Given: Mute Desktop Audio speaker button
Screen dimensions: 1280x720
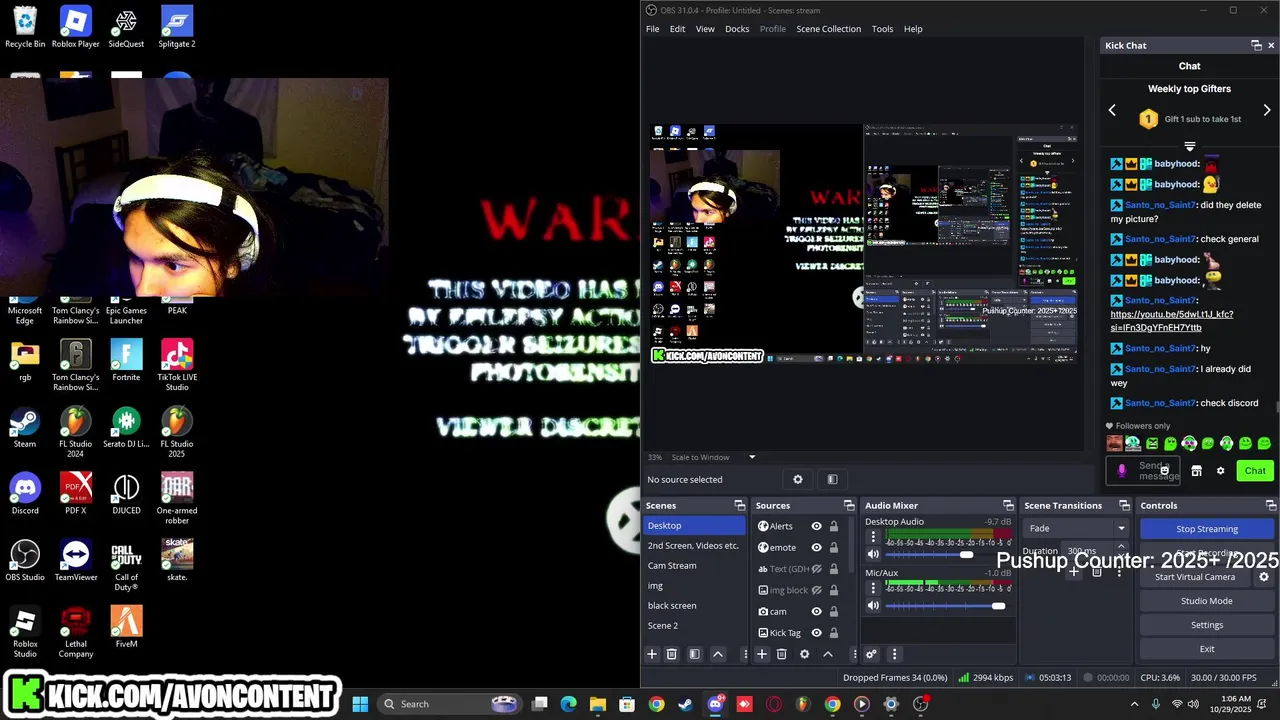Looking at the screenshot, I should pyautogui.click(x=873, y=554).
